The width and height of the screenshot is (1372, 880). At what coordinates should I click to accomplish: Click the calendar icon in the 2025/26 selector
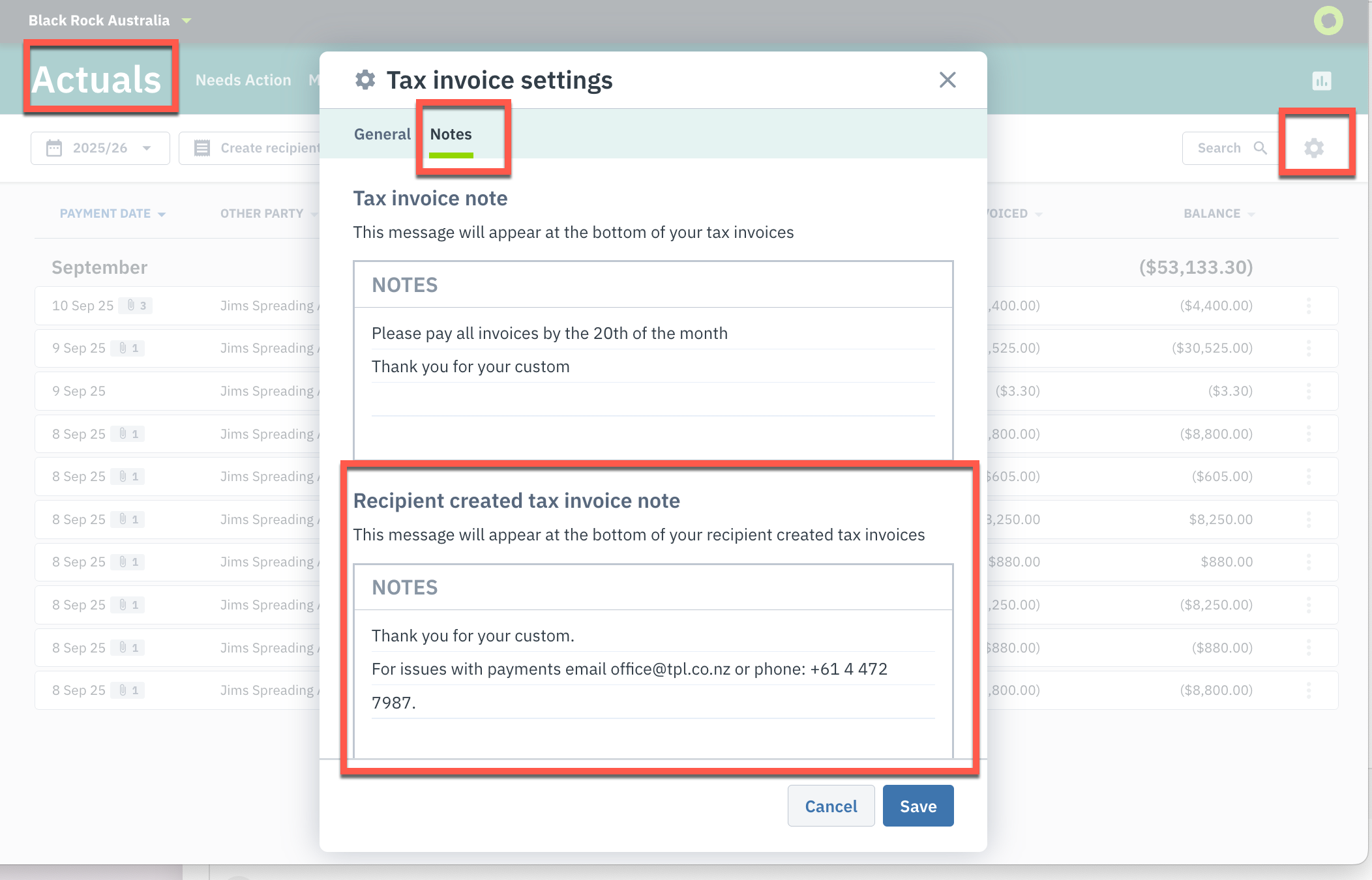54,148
